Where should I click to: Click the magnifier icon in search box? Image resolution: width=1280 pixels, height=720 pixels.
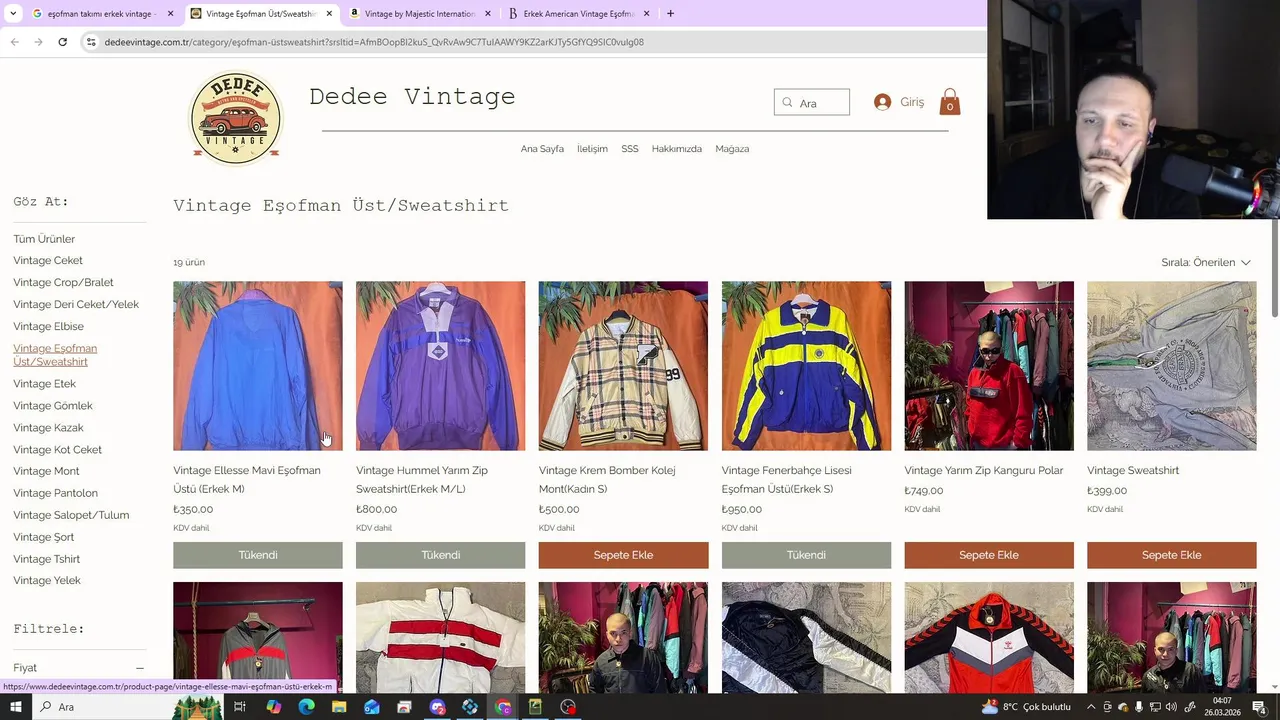tap(787, 102)
